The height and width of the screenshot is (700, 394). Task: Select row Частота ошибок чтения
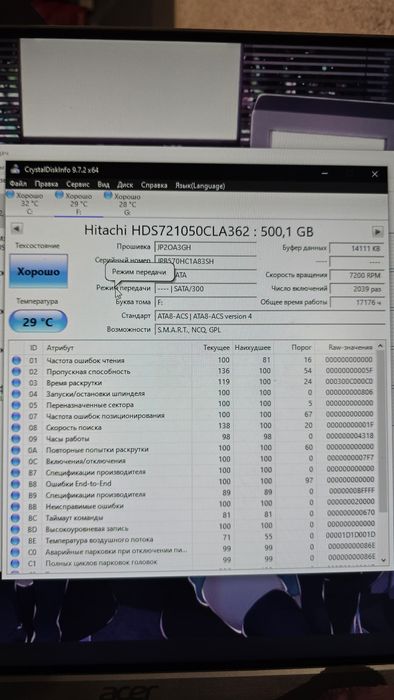pos(193,360)
